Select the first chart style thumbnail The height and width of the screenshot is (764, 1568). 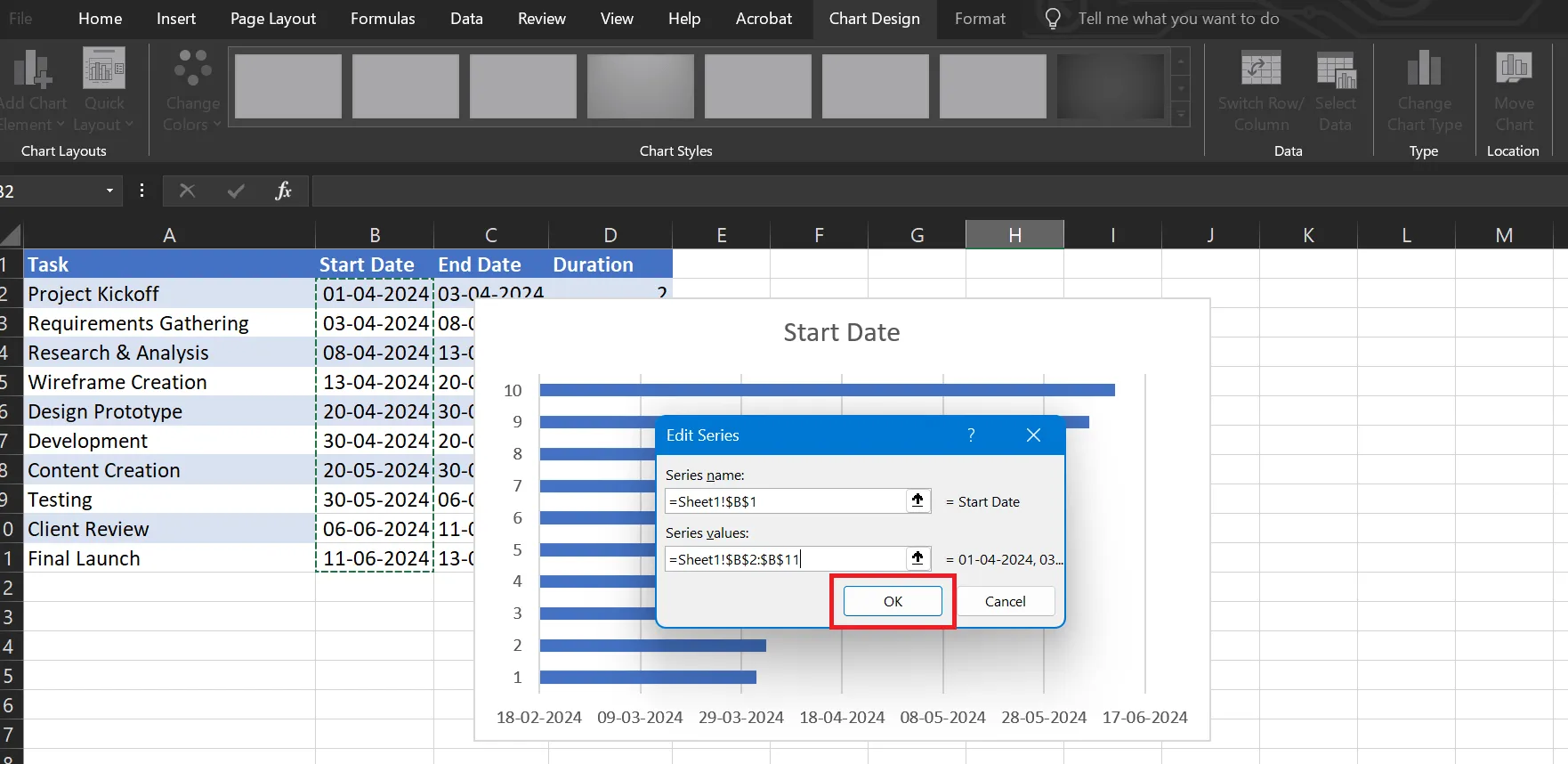[288, 86]
